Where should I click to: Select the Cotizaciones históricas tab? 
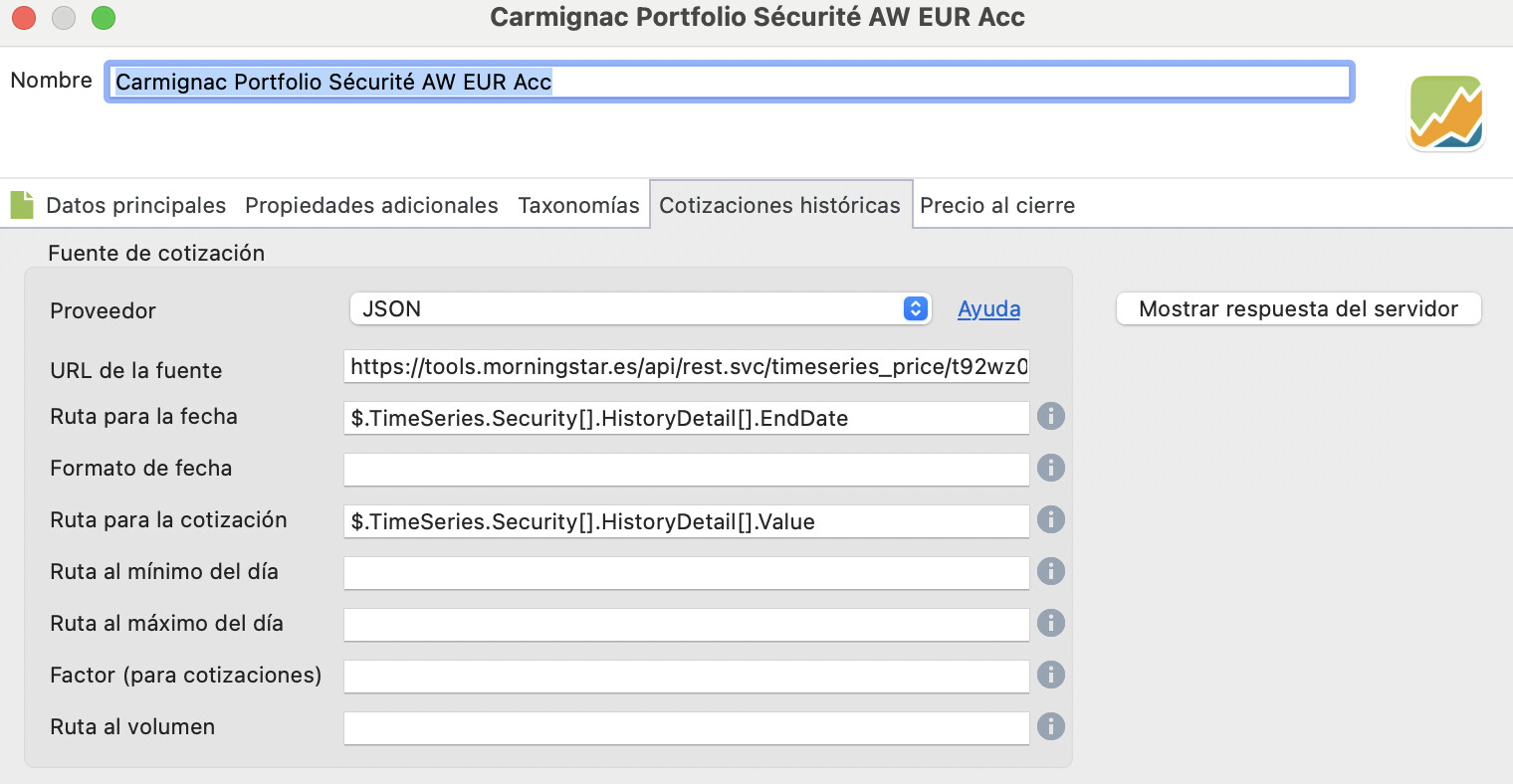(x=780, y=205)
